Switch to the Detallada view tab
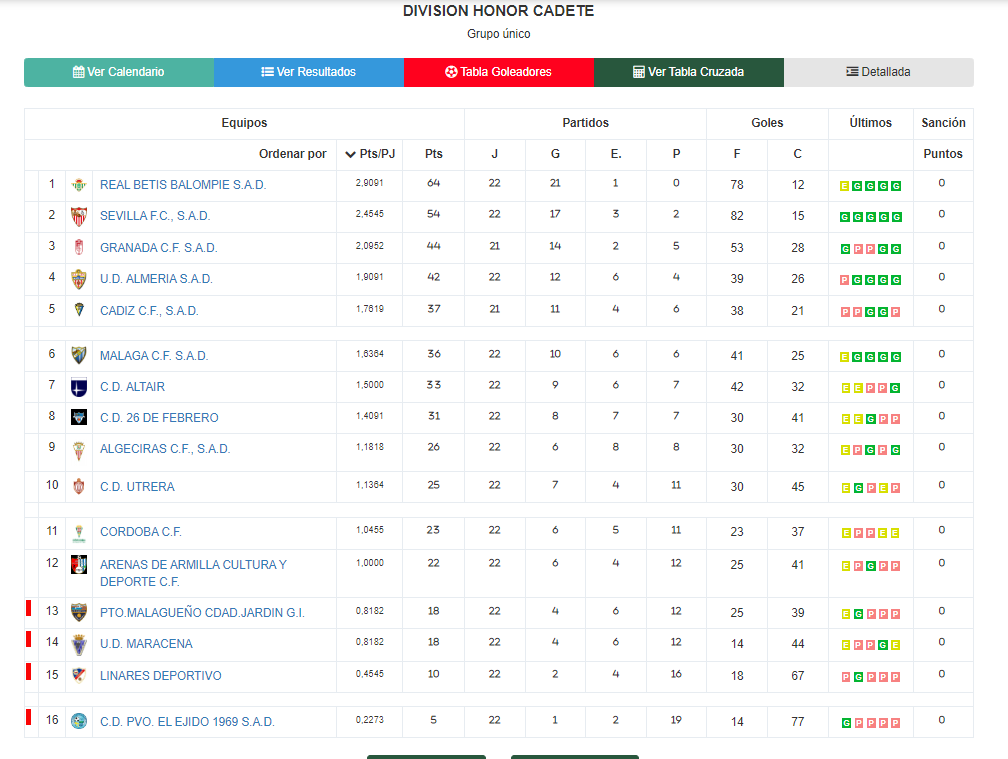Viewport: 1008px width, 759px height. tap(879, 72)
